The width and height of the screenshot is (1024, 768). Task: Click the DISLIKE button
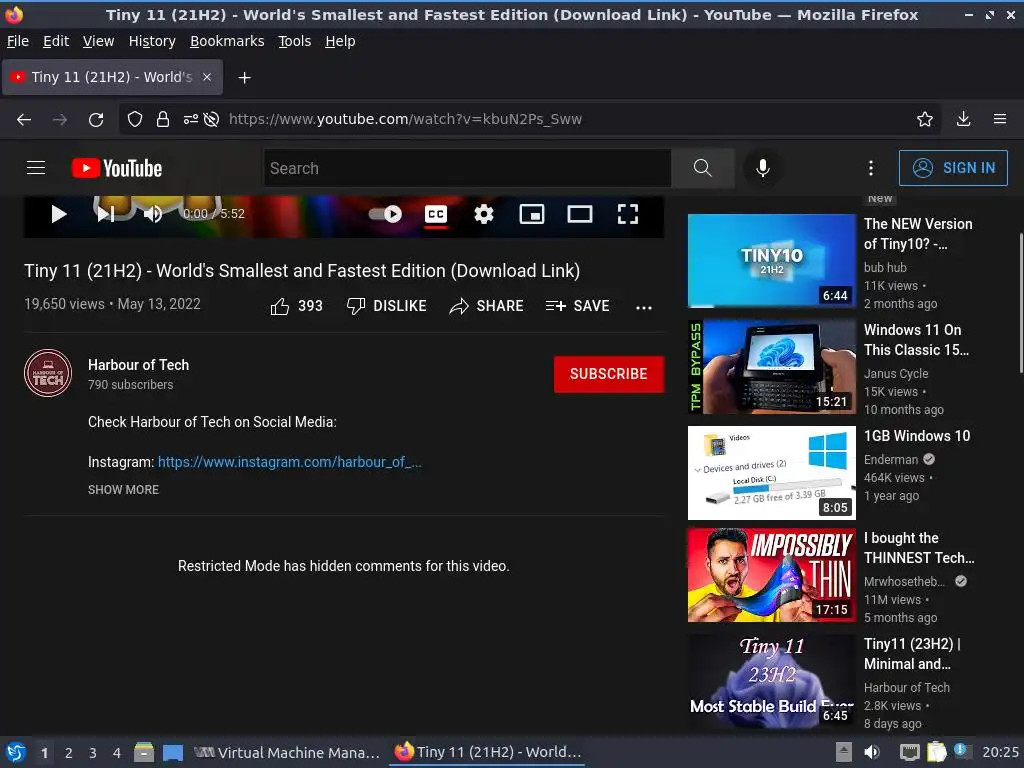pyautogui.click(x=386, y=306)
